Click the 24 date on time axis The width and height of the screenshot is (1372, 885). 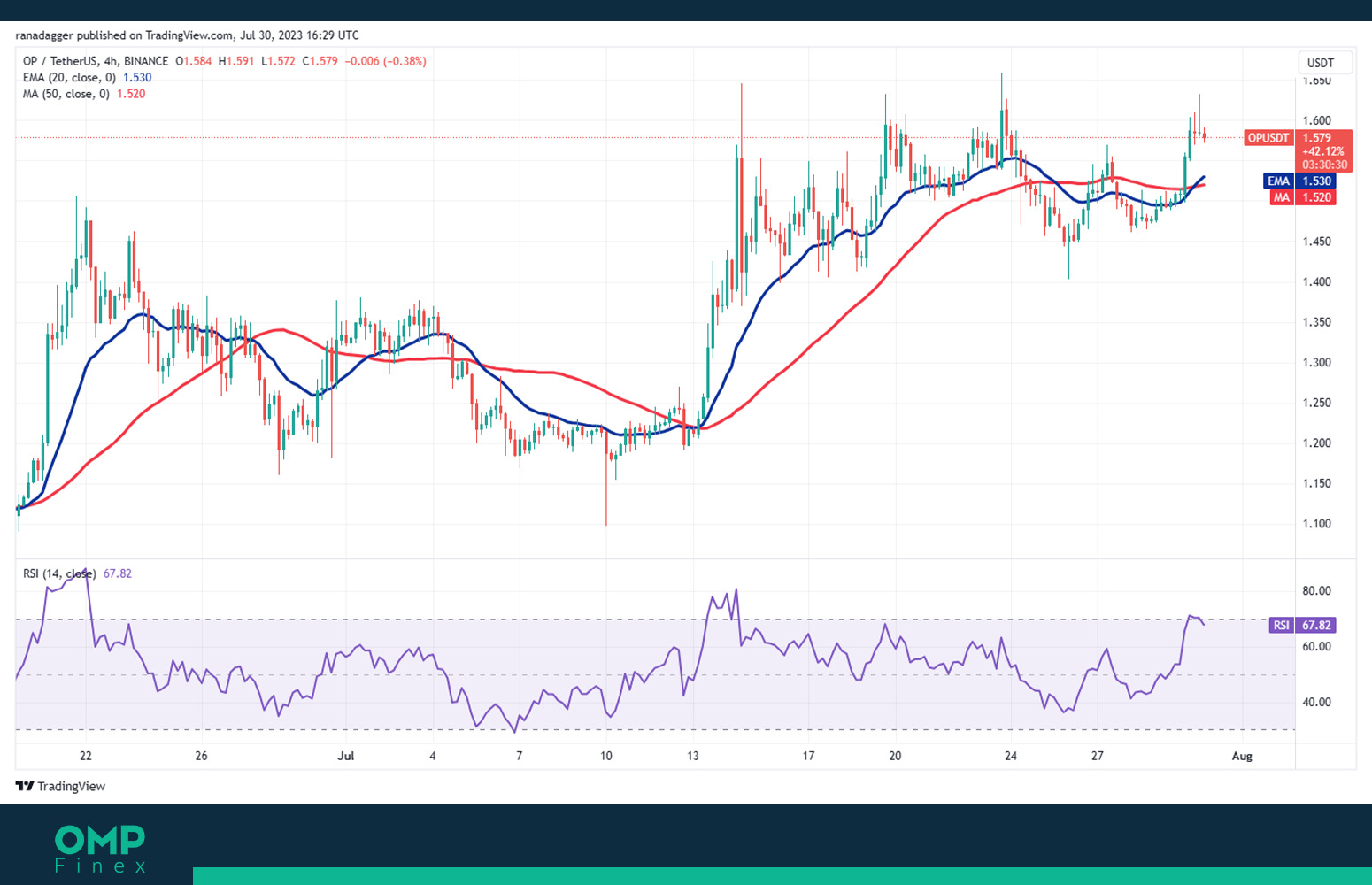[x=1011, y=756]
